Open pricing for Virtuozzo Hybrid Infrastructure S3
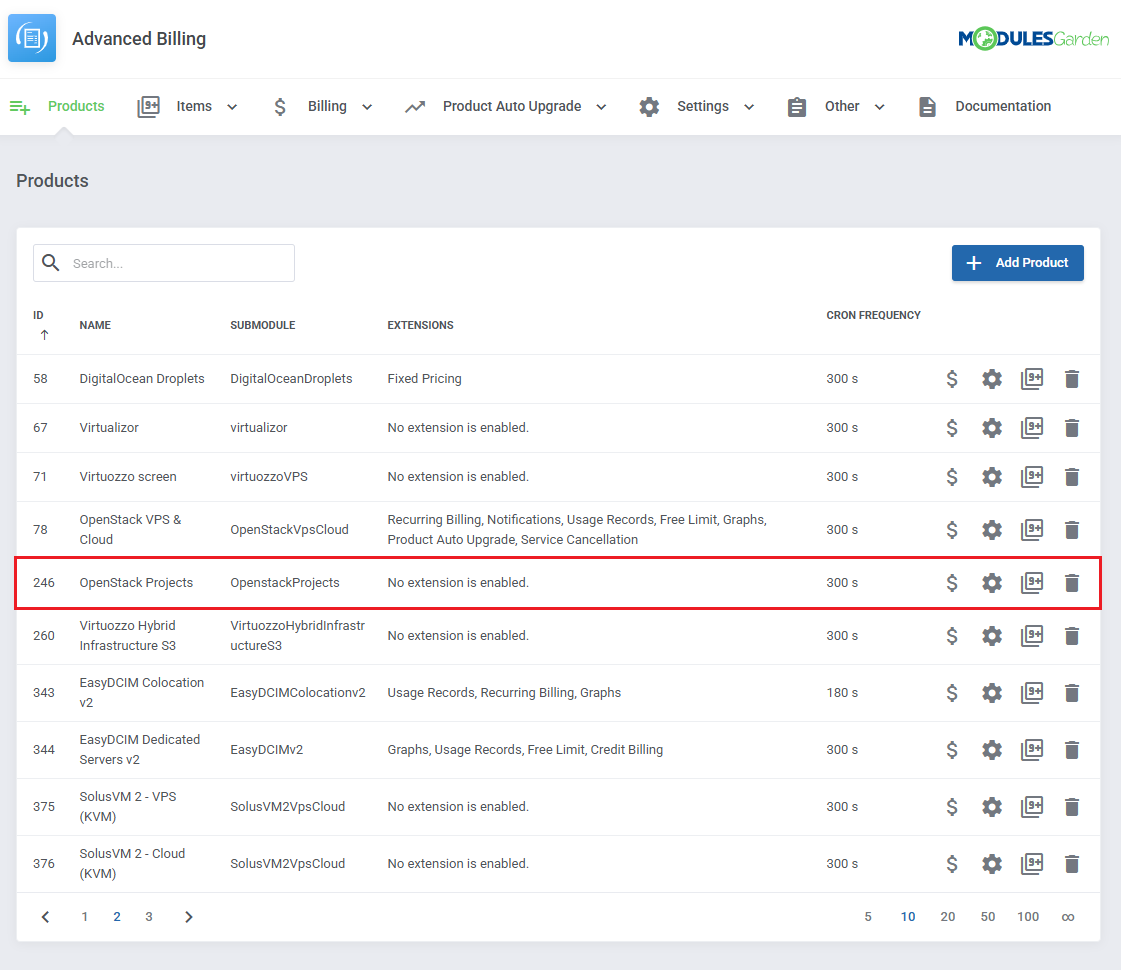 pos(952,635)
